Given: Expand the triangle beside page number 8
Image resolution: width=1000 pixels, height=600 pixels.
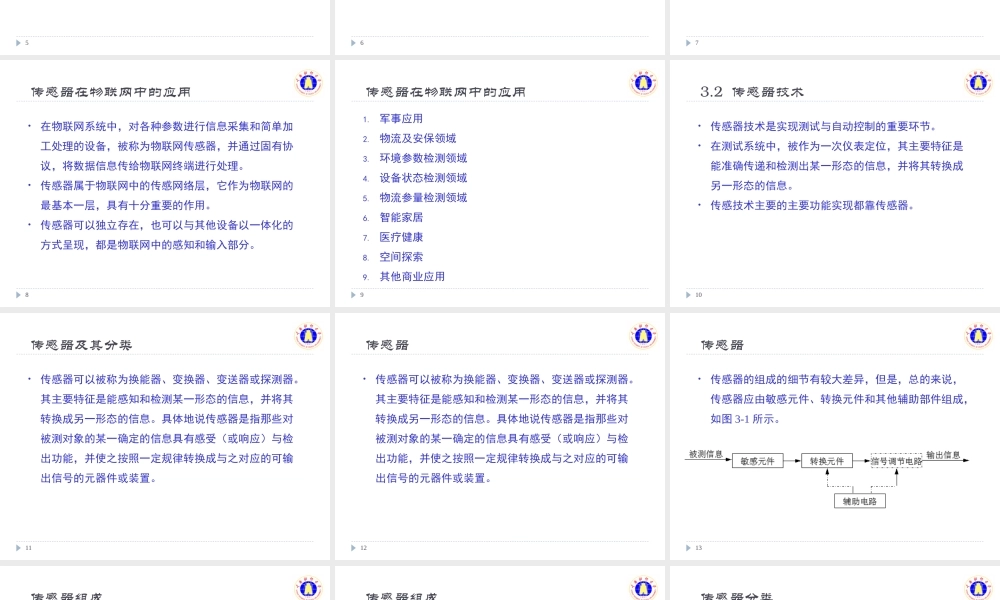Looking at the screenshot, I should [x=17, y=295].
